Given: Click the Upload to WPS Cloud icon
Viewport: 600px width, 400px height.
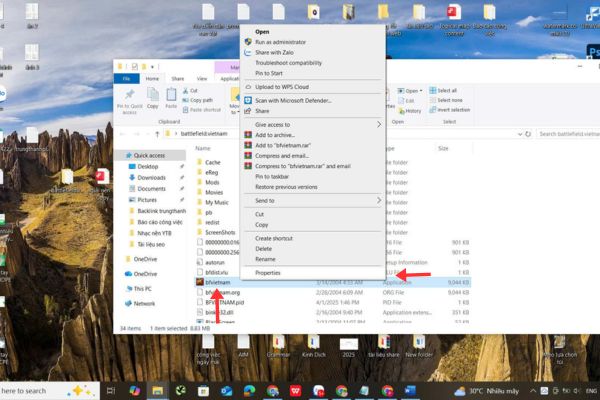Looking at the screenshot, I should coord(247,89).
